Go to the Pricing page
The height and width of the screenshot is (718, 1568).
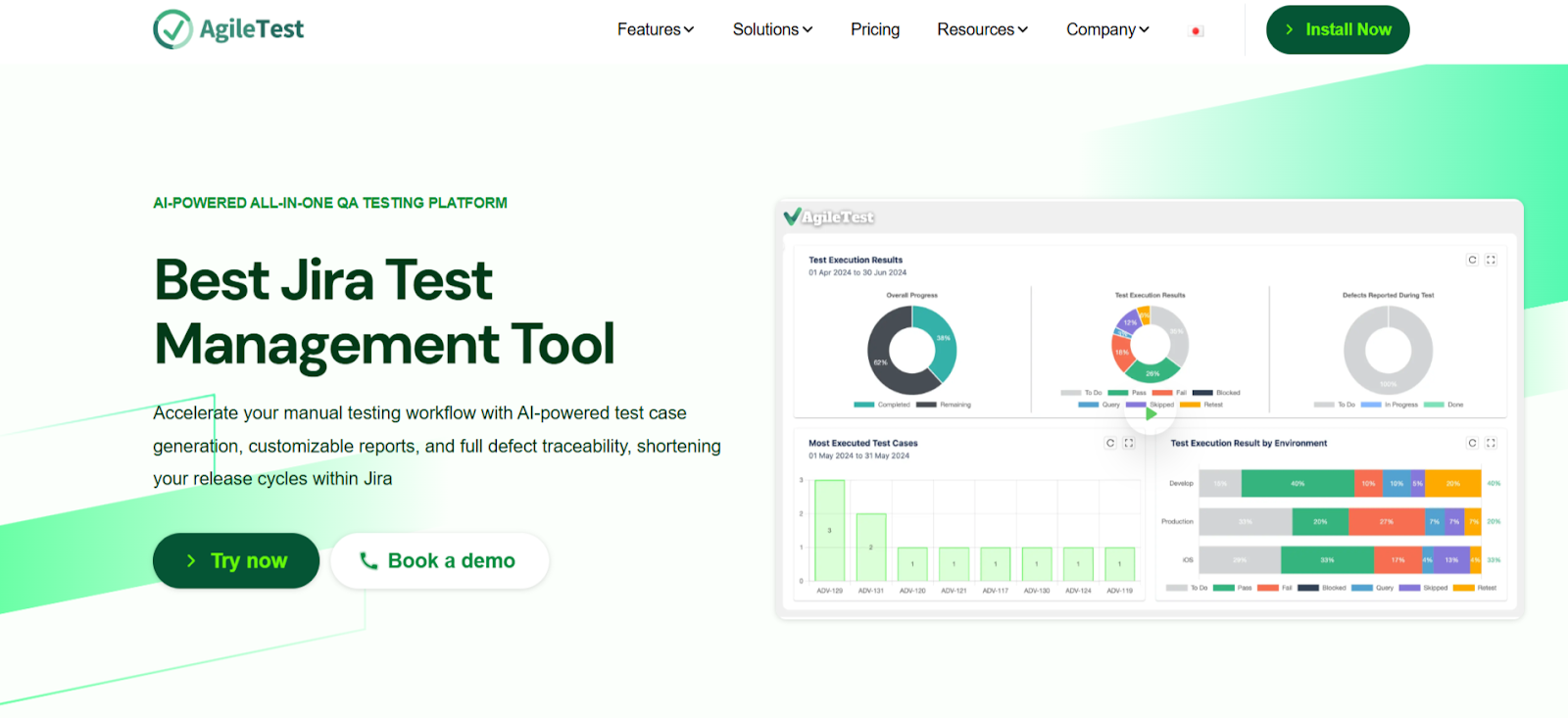(875, 29)
